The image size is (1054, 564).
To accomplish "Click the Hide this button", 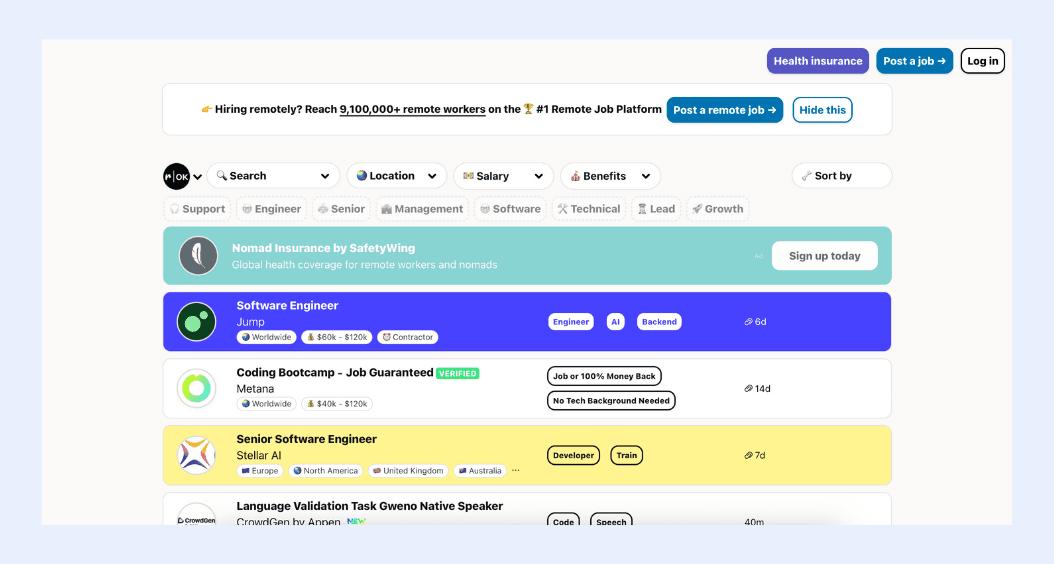I will pos(822,110).
